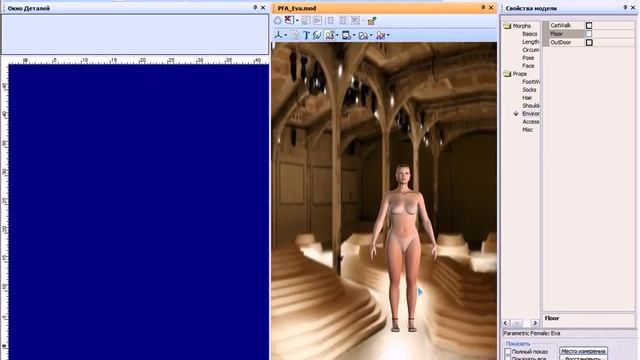Select Environment item under Props

coord(531,114)
